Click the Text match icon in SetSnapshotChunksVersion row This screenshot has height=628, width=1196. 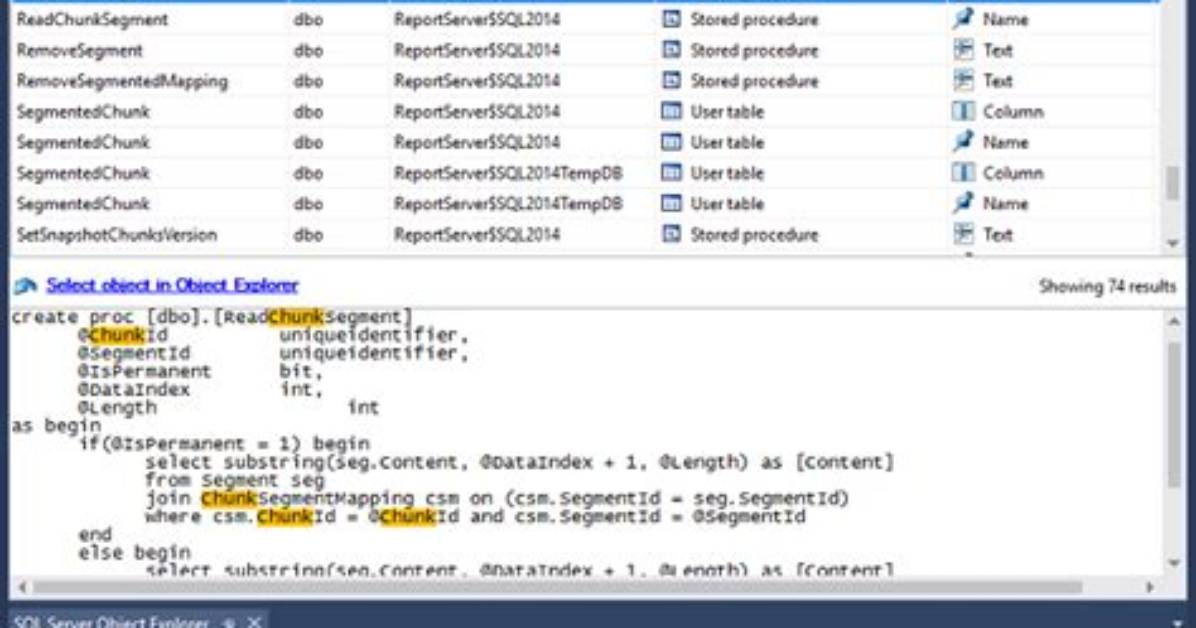(963, 234)
